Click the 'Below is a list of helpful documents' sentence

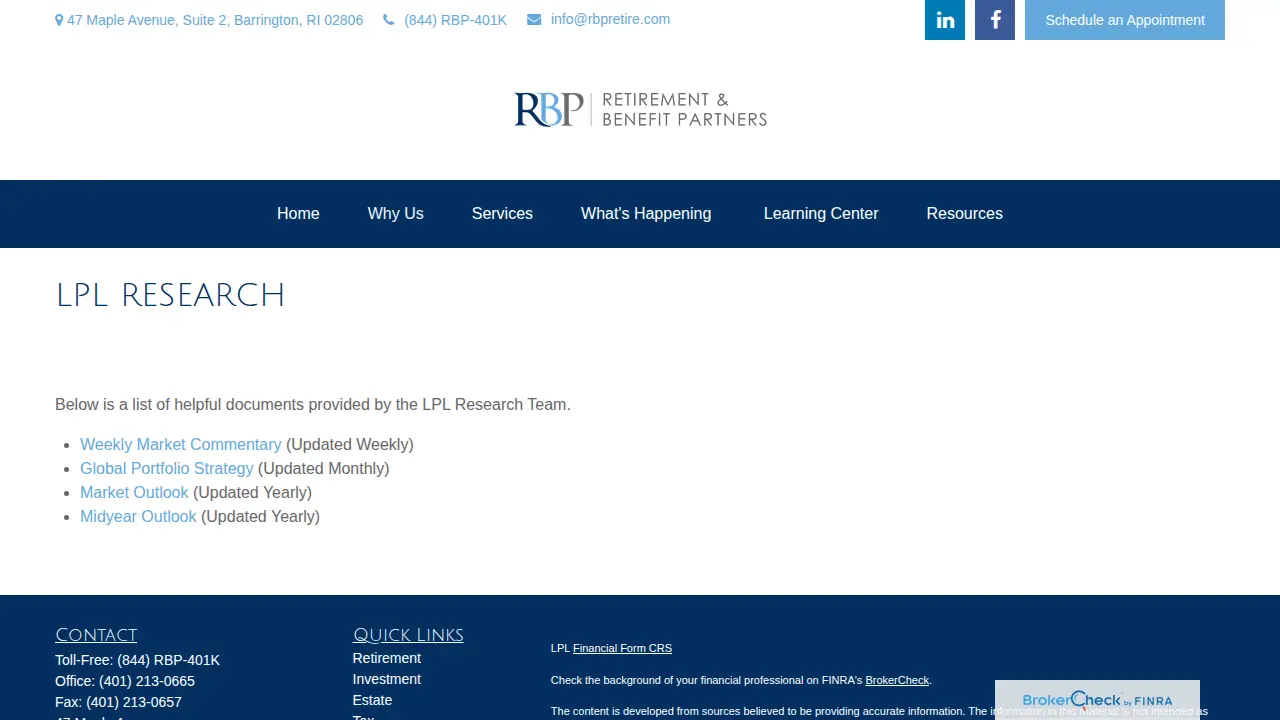[x=313, y=404]
